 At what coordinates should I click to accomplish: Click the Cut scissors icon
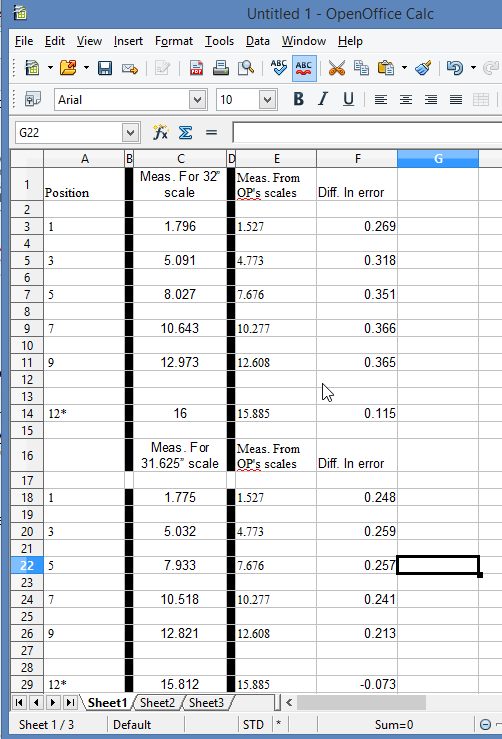[x=337, y=68]
